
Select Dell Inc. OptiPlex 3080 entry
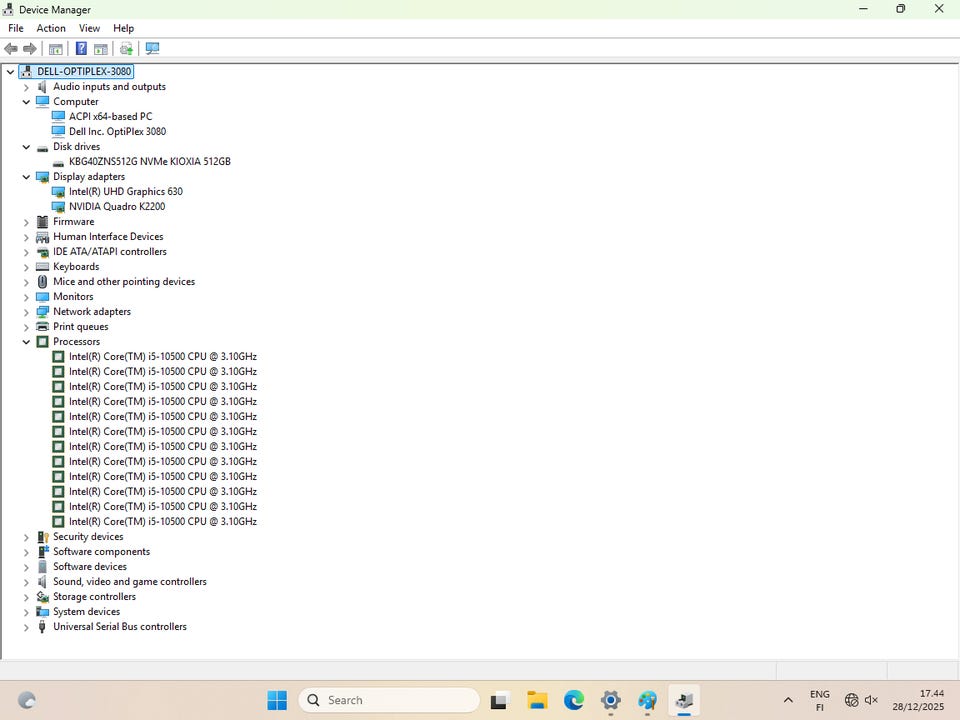[117, 132]
